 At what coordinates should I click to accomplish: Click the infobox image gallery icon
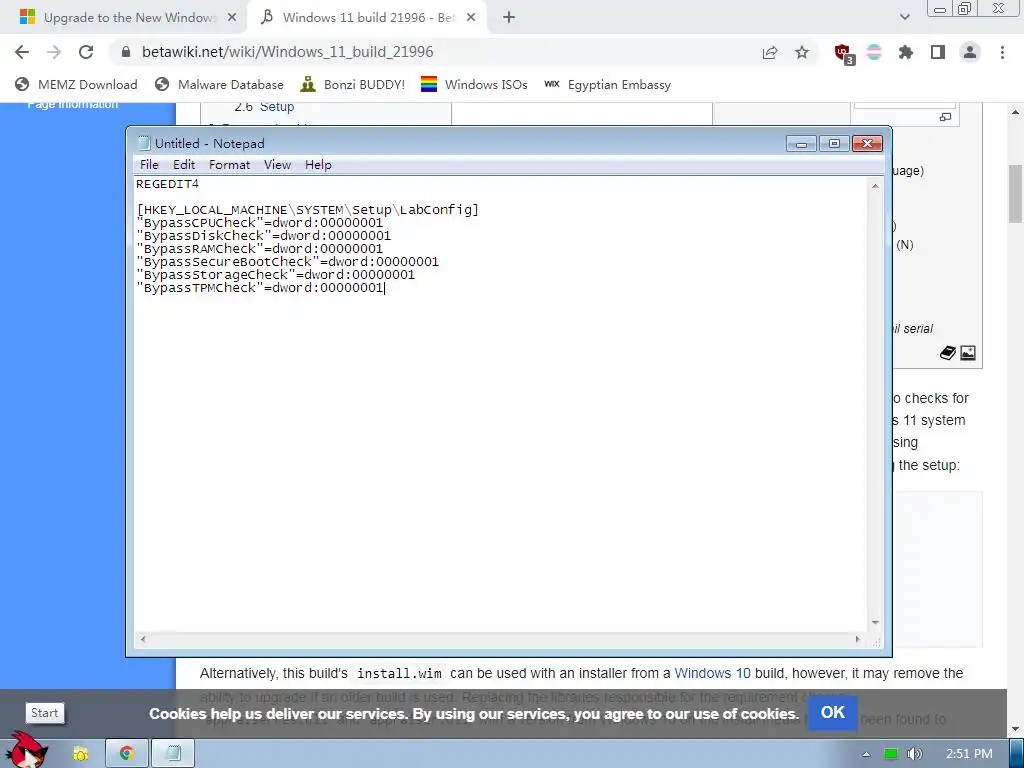point(968,353)
